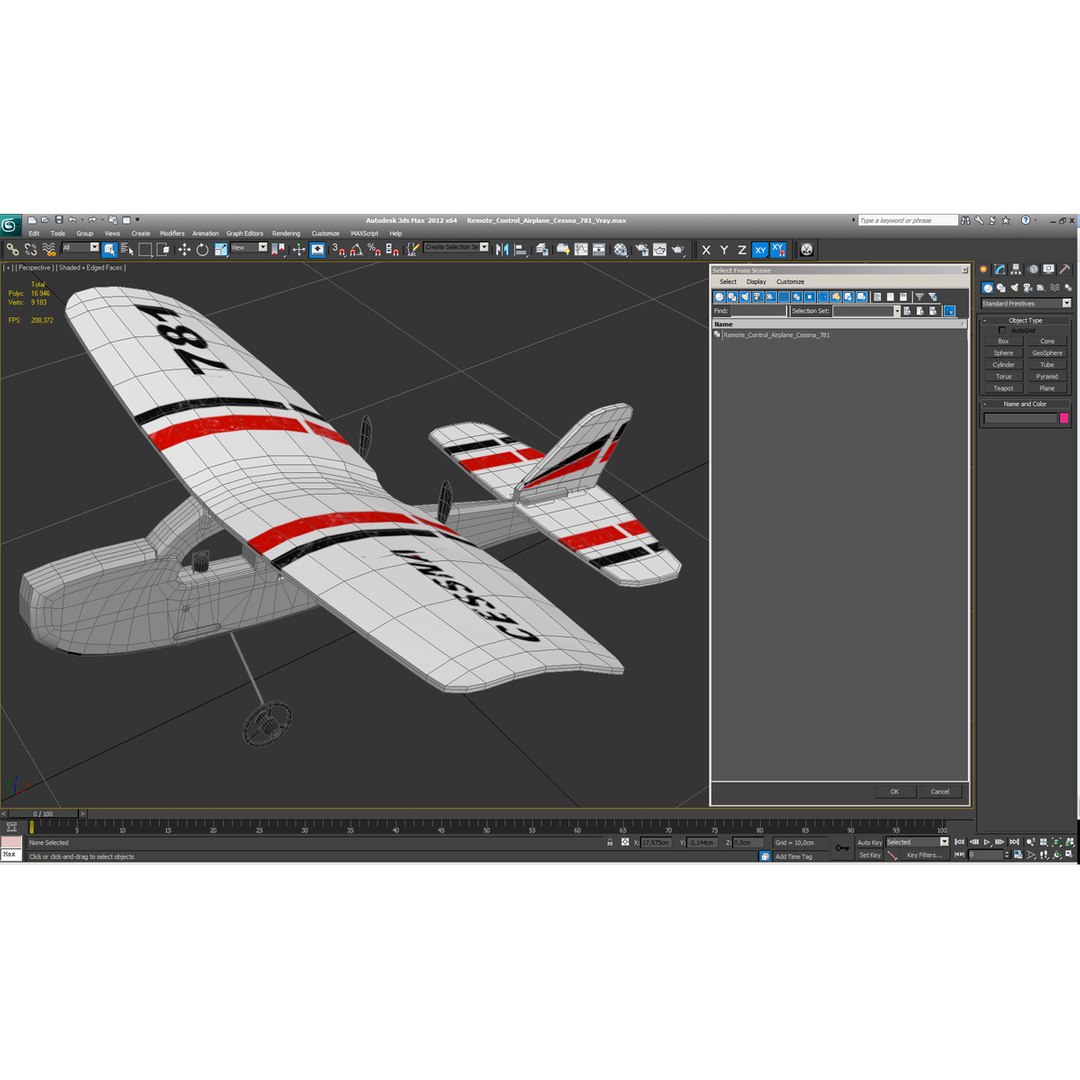
Task: Collapse the Name and Color rollout
Action: point(1025,404)
